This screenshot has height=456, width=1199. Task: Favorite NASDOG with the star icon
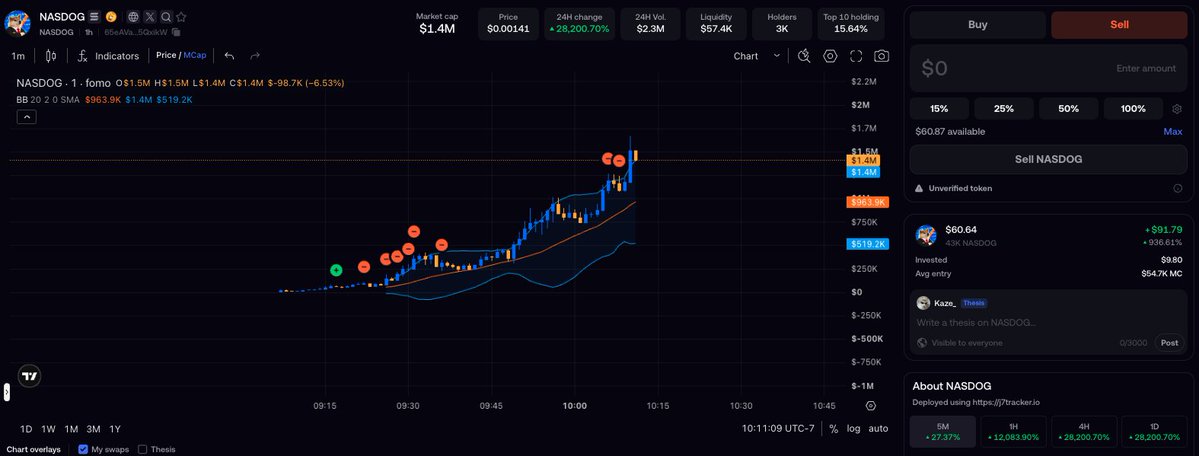click(181, 16)
